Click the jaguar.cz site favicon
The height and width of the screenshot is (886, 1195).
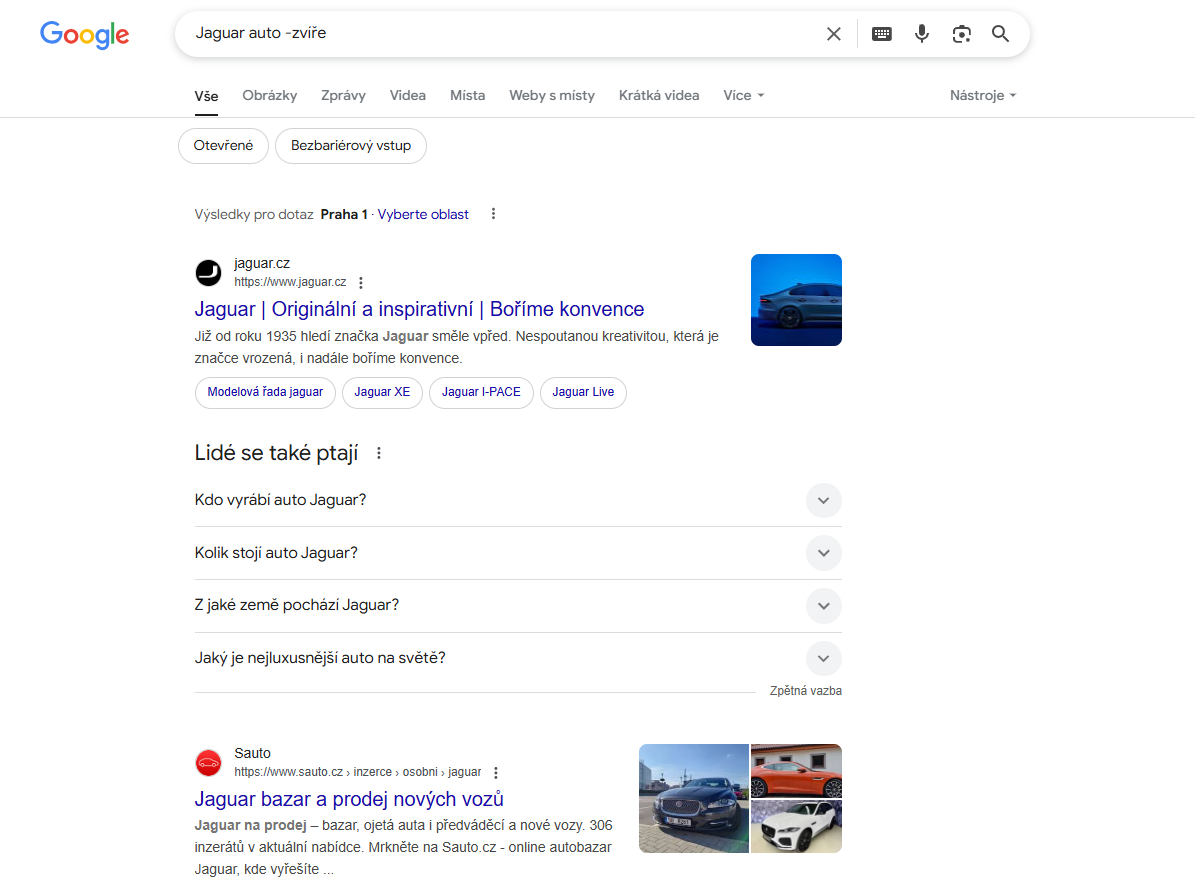point(208,273)
